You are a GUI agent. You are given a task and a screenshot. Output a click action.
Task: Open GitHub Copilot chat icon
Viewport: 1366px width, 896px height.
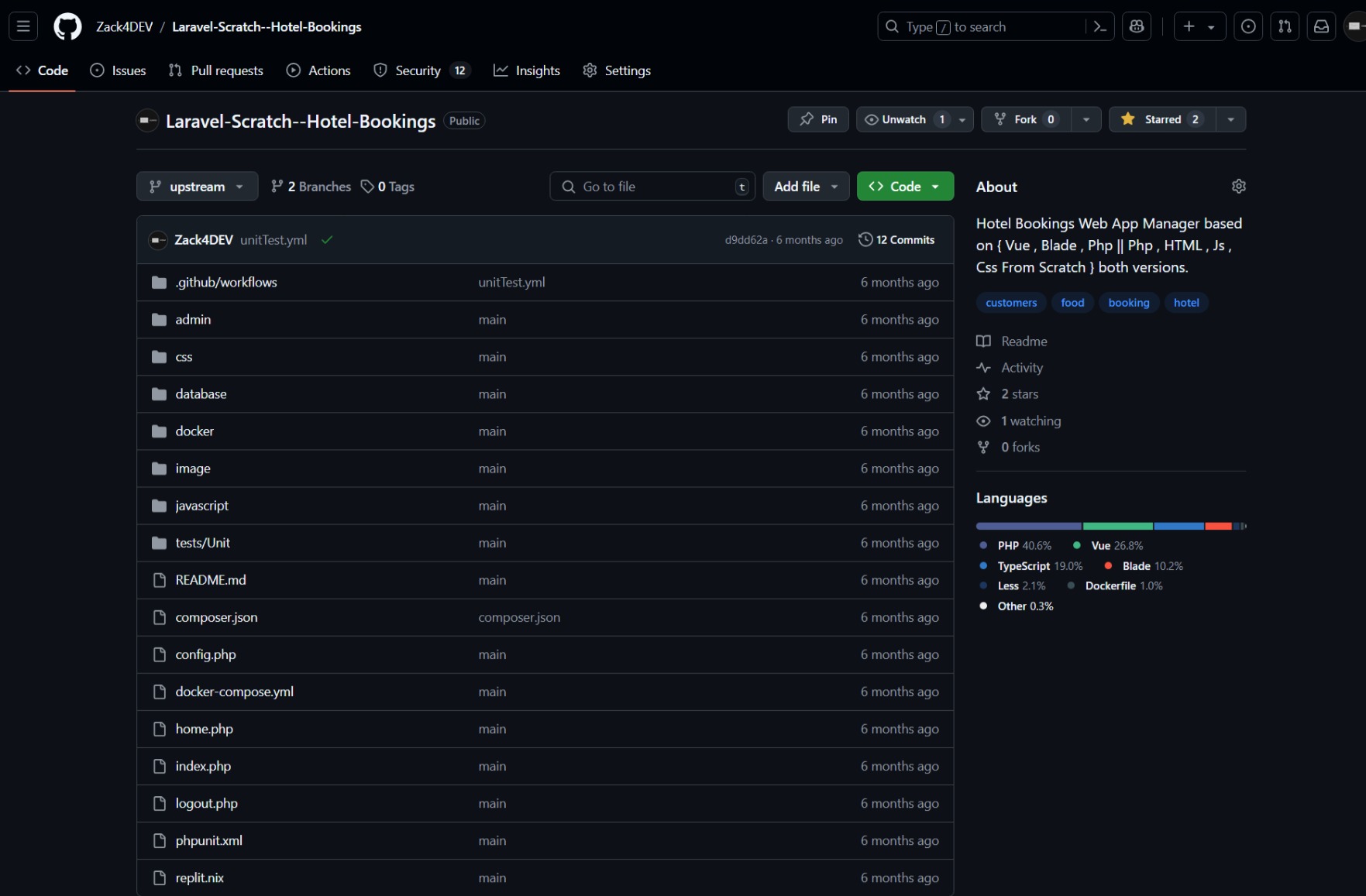(1137, 26)
